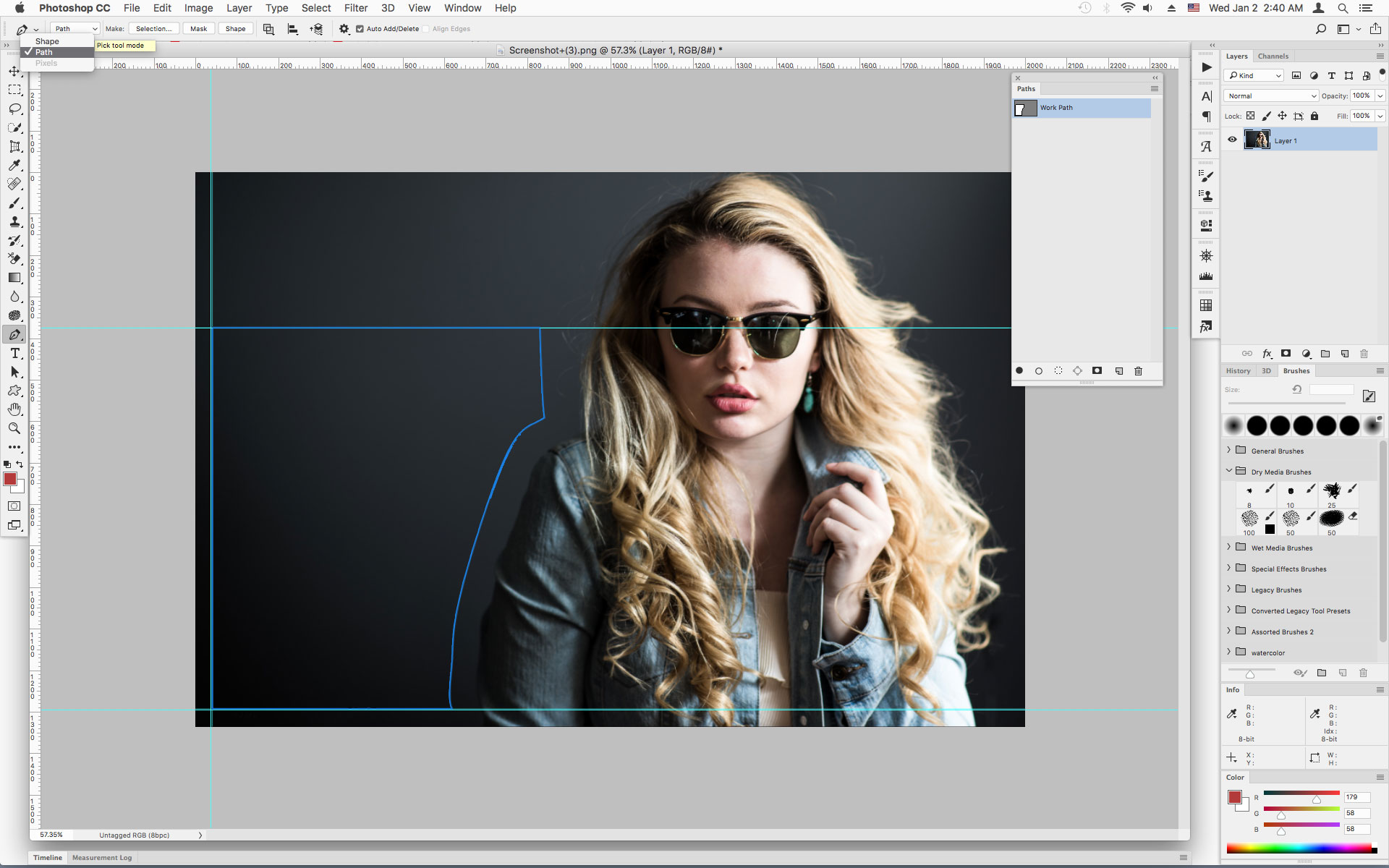
Task: Toggle Auto Add/Delete checkbox
Action: click(360, 29)
